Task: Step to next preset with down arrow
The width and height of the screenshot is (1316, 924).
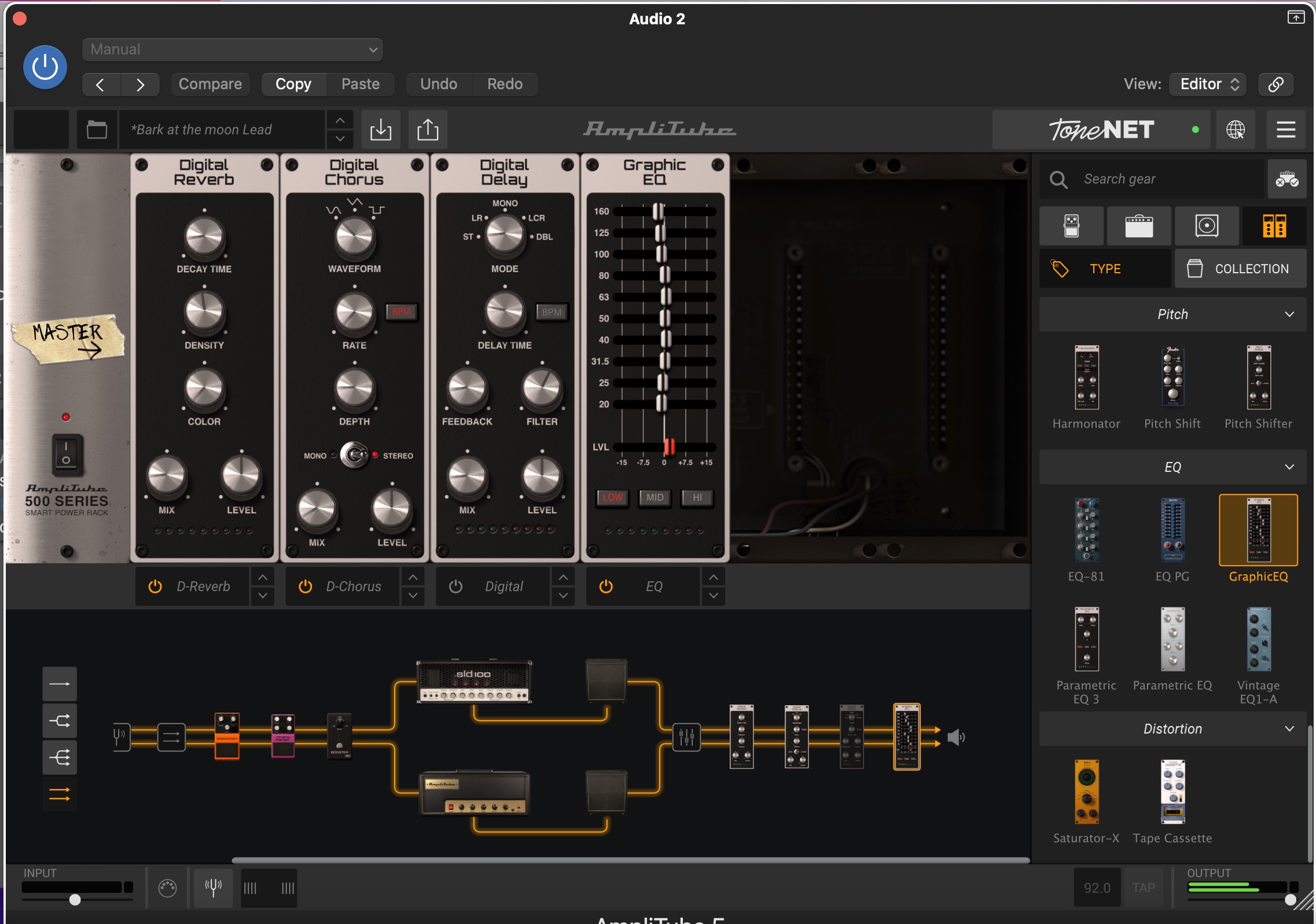Action: point(340,139)
